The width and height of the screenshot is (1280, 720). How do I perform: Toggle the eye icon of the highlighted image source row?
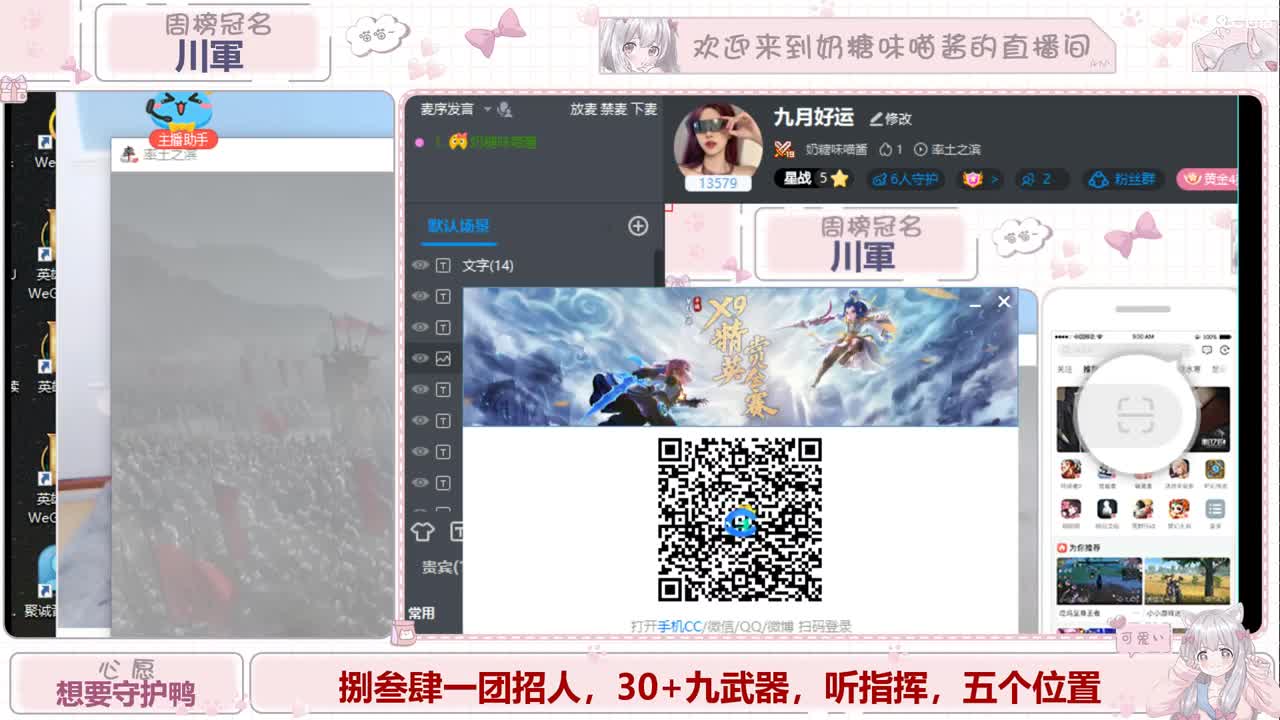pos(420,358)
